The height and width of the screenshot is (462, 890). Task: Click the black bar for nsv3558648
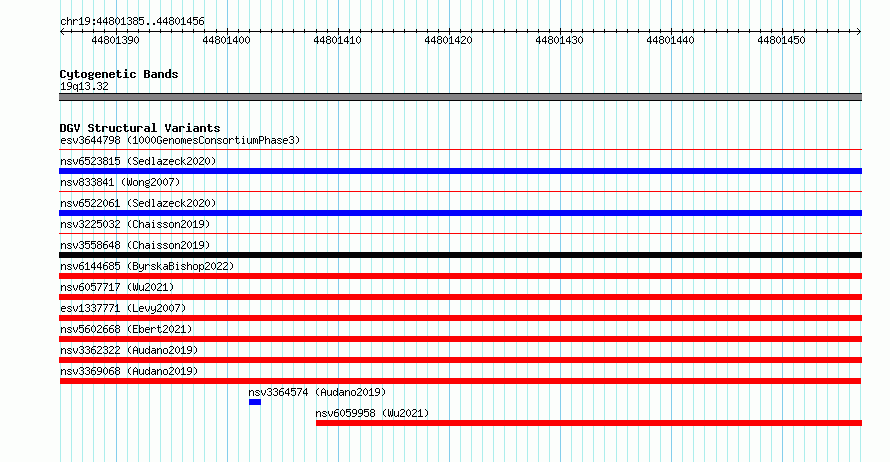tap(460, 255)
